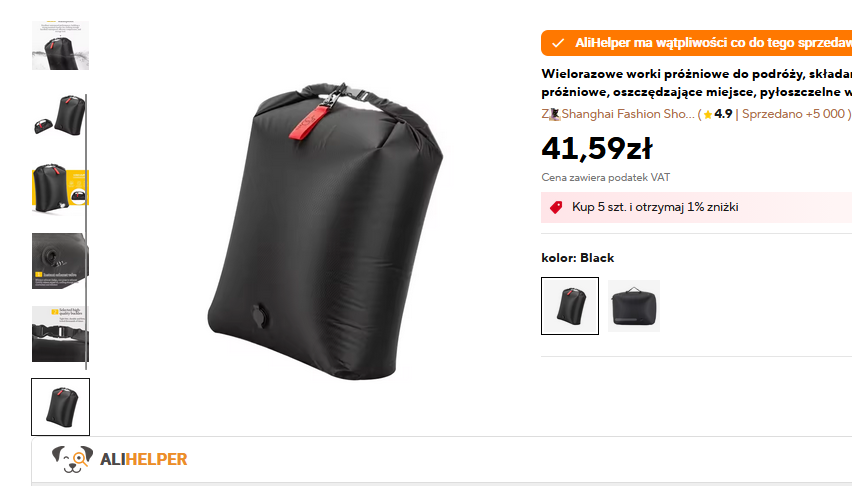Image resolution: width=852 pixels, height=486 pixels.
Task: Select the Black roll-top bag color variant
Action: click(x=570, y=306)
